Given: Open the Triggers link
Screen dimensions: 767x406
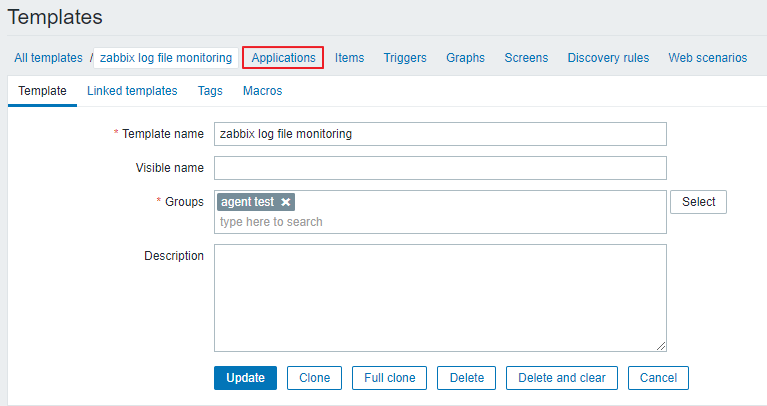Looking at the screenshot, I should pyautogui.click(x=405, y=58).
